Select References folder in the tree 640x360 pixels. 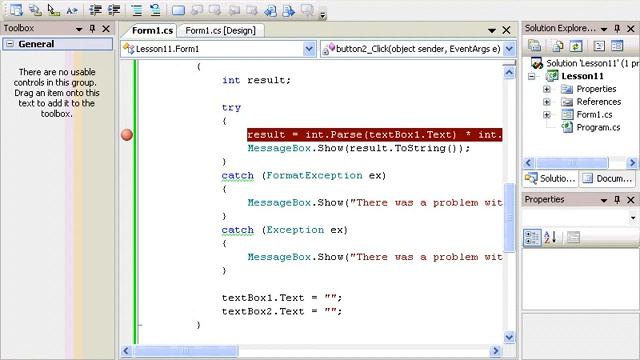pos(598,102)
